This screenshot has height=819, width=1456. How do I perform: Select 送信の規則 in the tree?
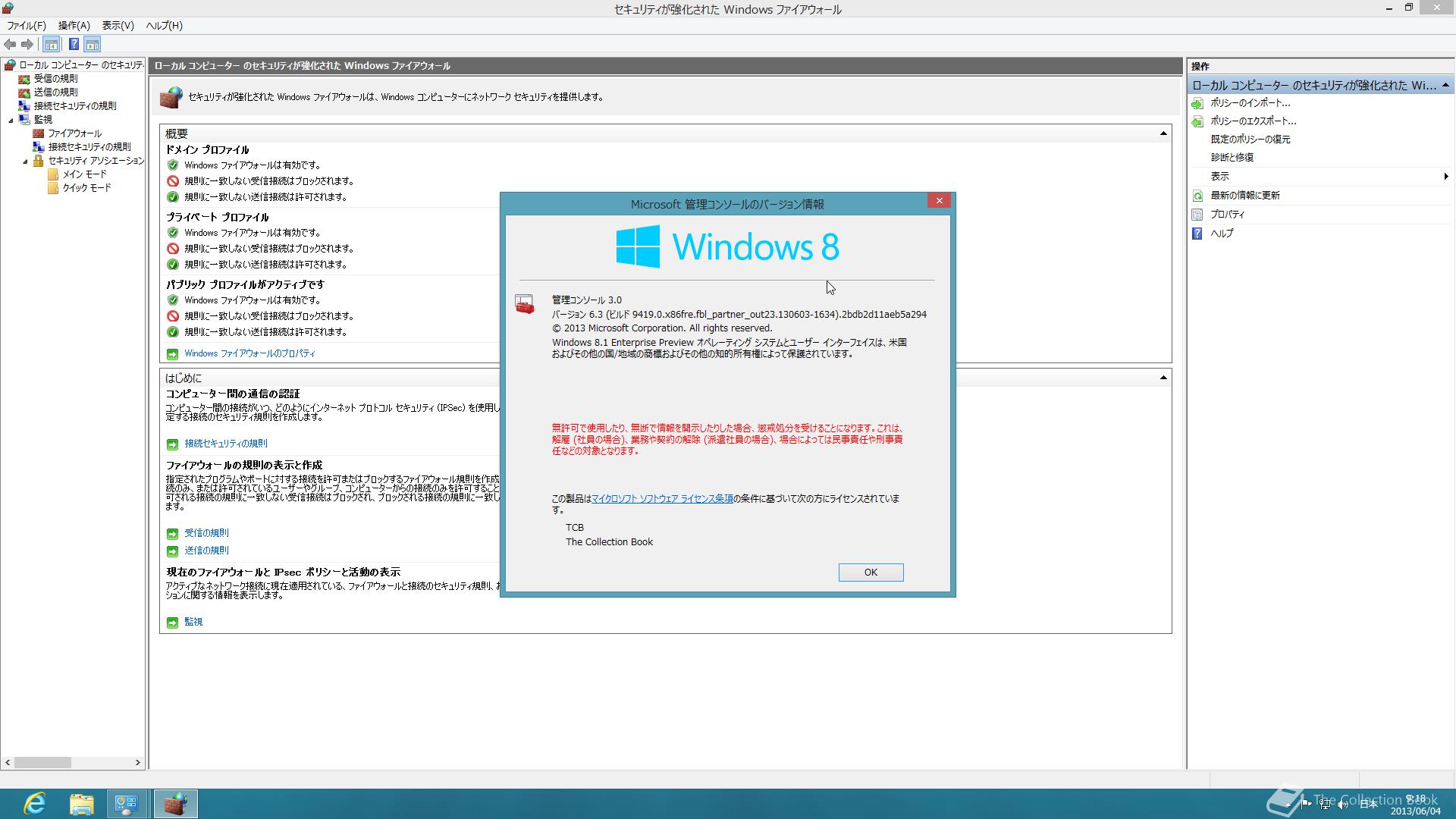(55, 93)
